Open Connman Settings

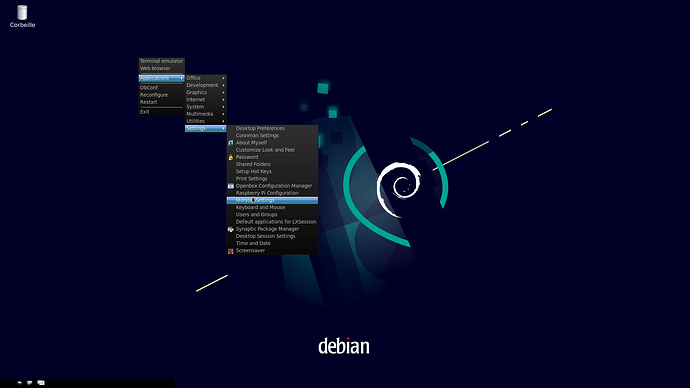272,135
